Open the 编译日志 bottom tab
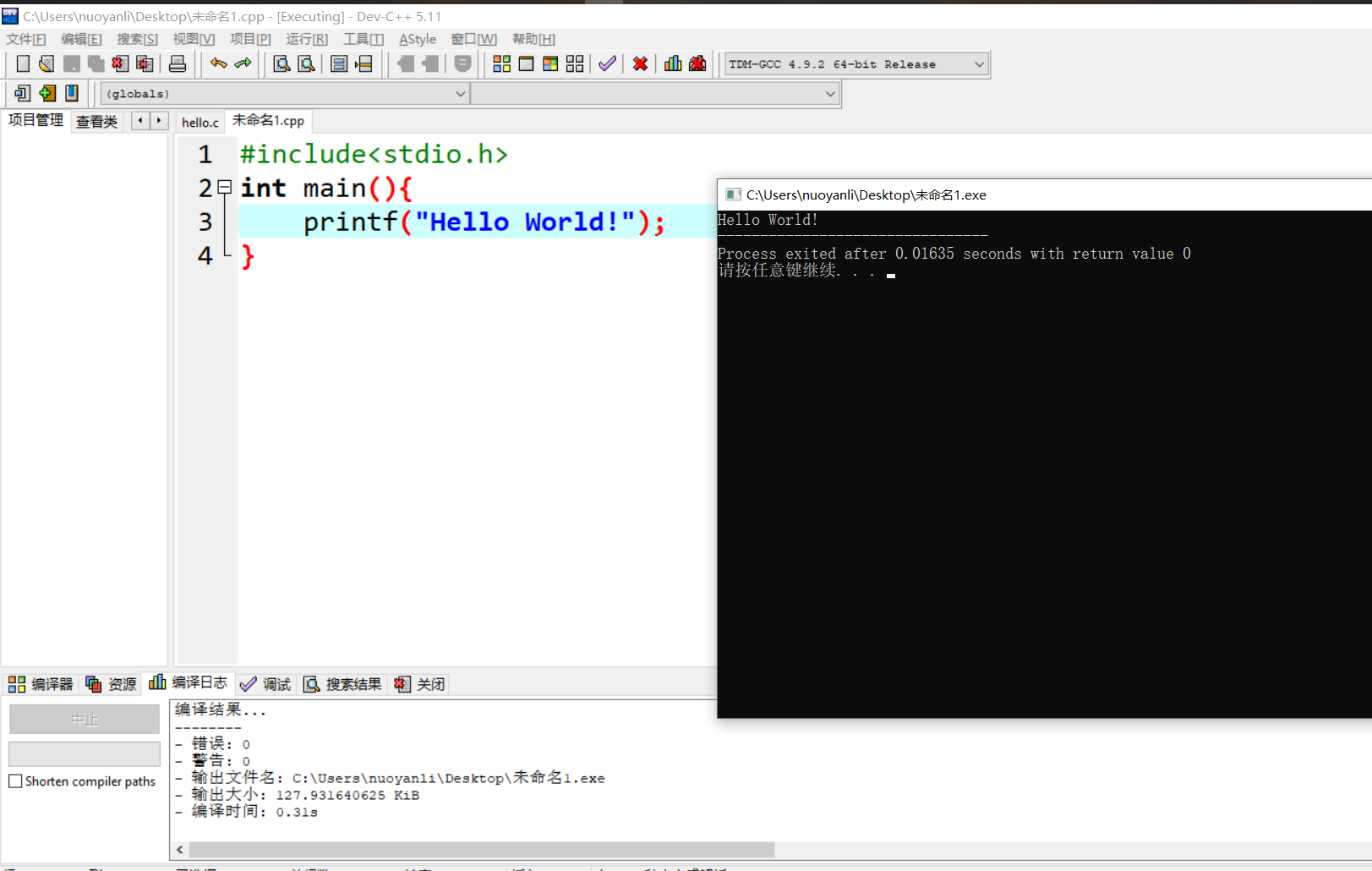Screen dimensions: 1372x871 188,682
